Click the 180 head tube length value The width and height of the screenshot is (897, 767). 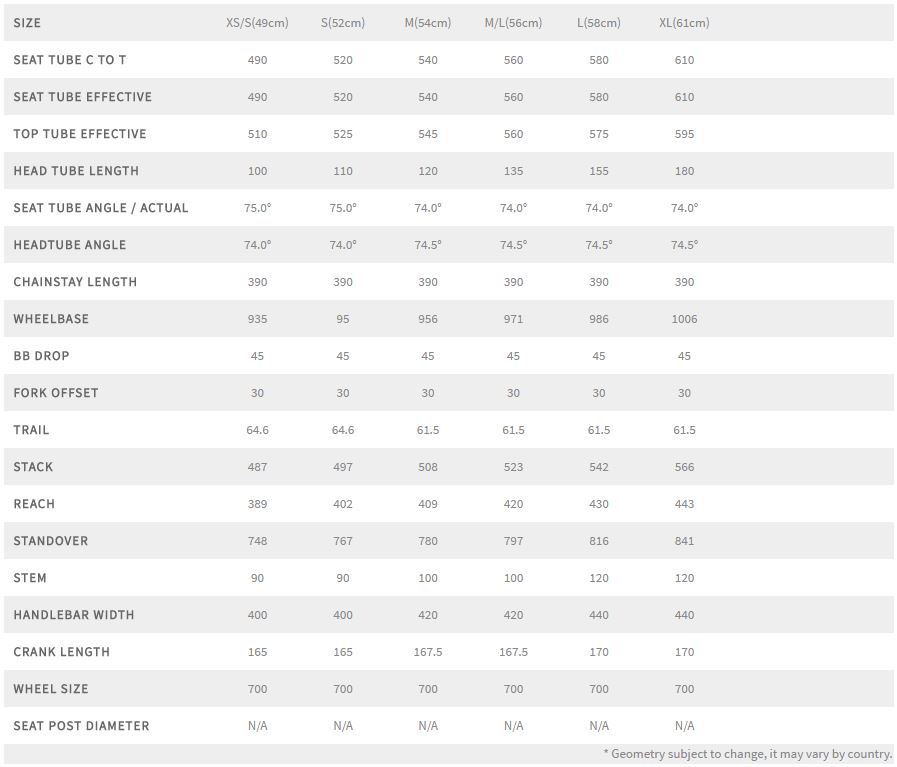click(x=684, y=171)
